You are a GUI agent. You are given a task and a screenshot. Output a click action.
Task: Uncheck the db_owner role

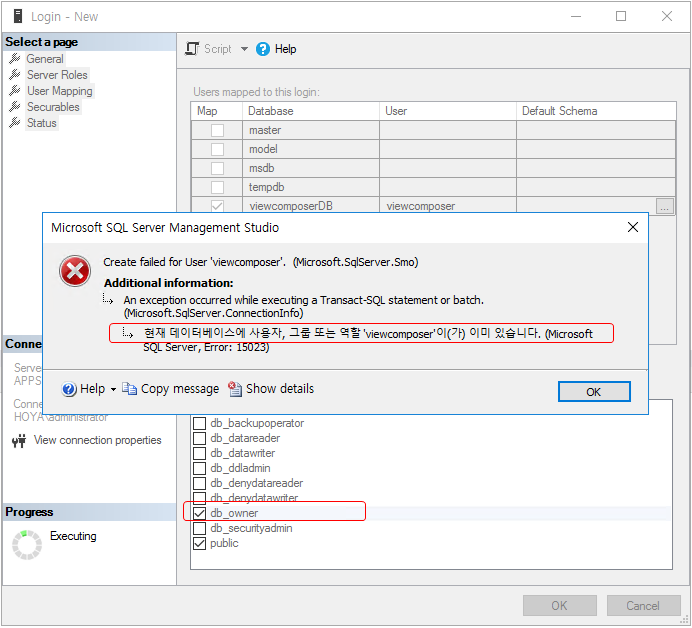coord(199,513)
